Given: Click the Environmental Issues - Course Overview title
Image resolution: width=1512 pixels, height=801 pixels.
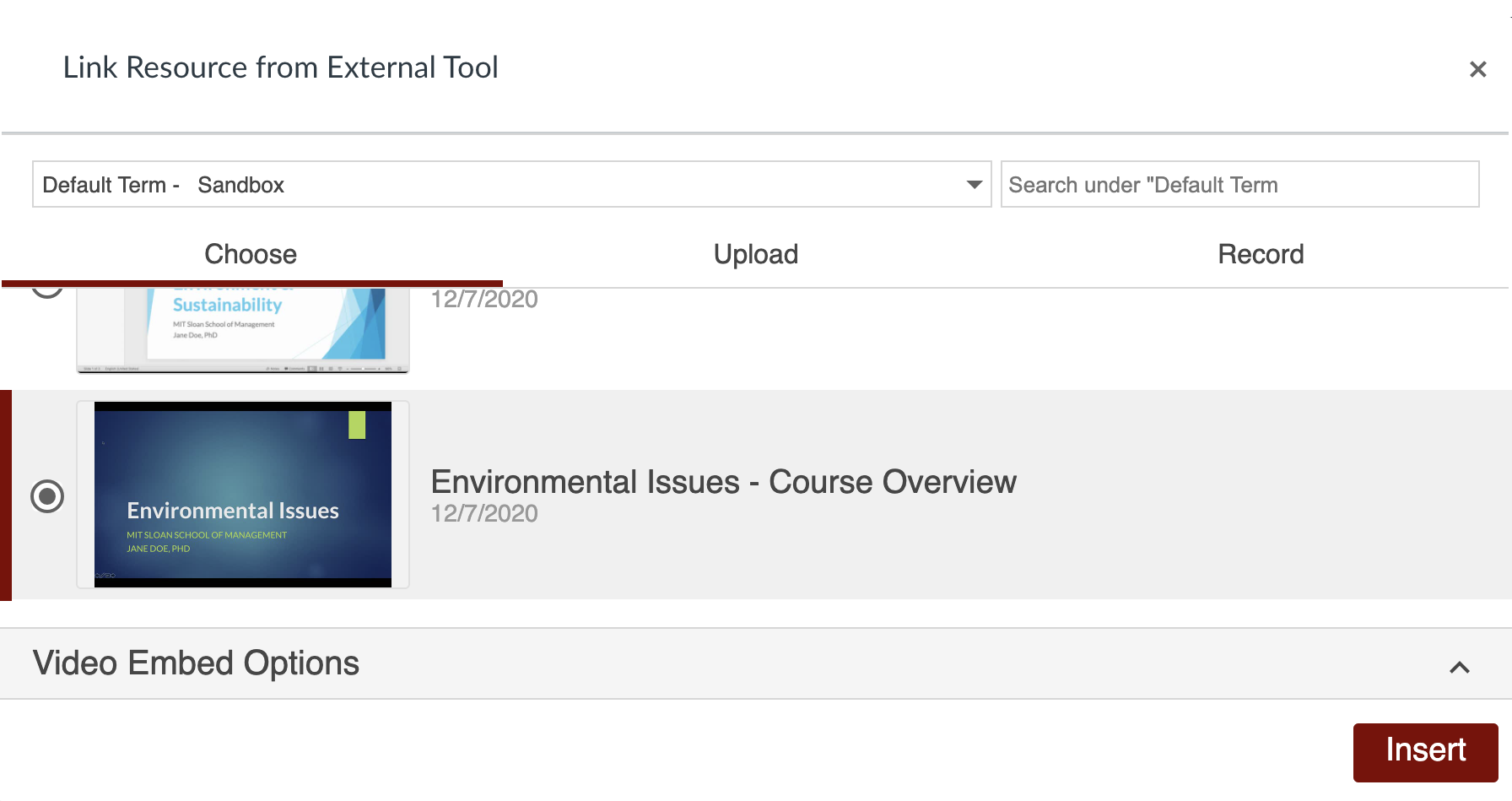Looking at the screenshot, I should coord(724,482).
